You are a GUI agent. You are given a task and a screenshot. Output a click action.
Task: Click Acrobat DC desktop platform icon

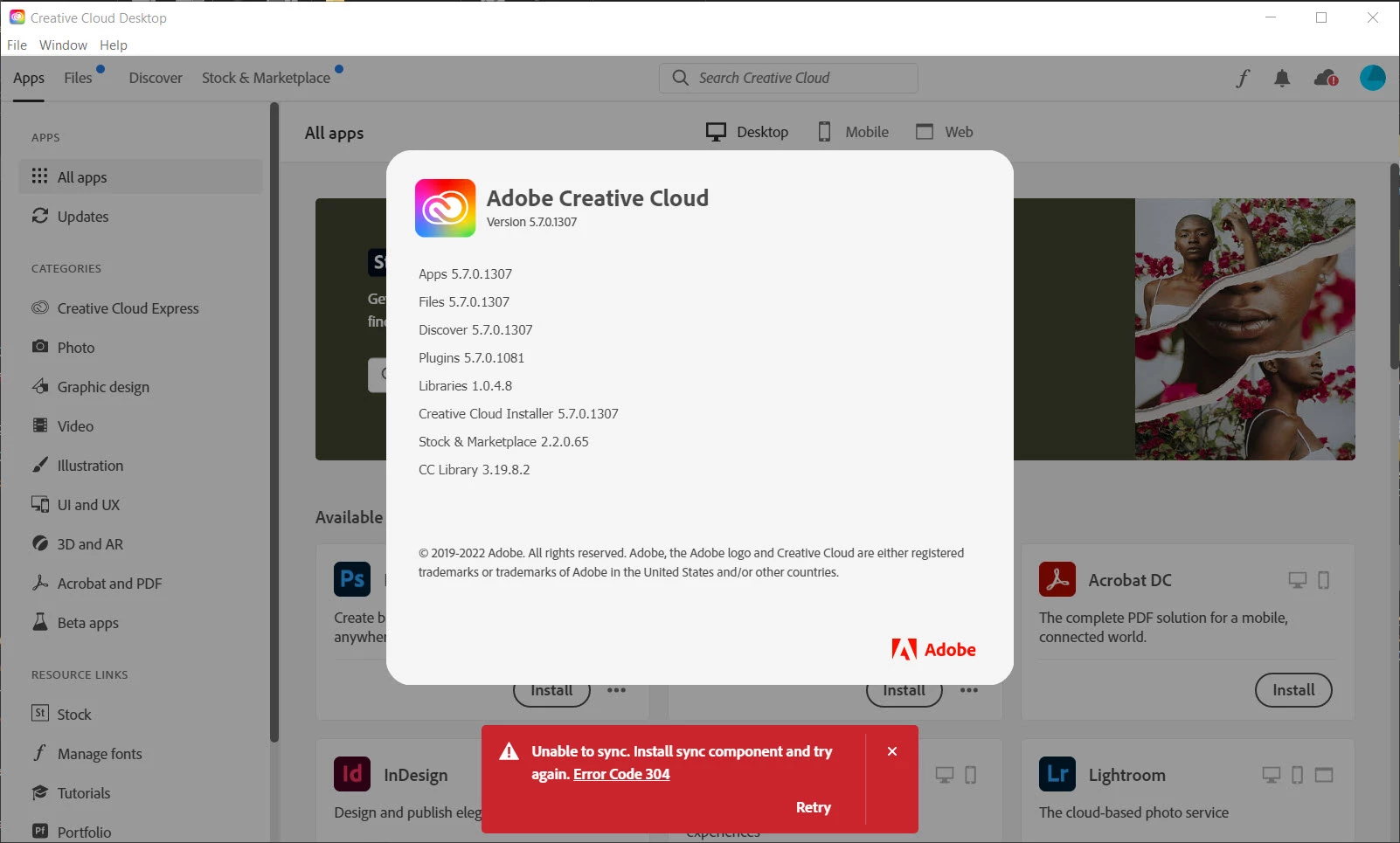coord(1298,580)
